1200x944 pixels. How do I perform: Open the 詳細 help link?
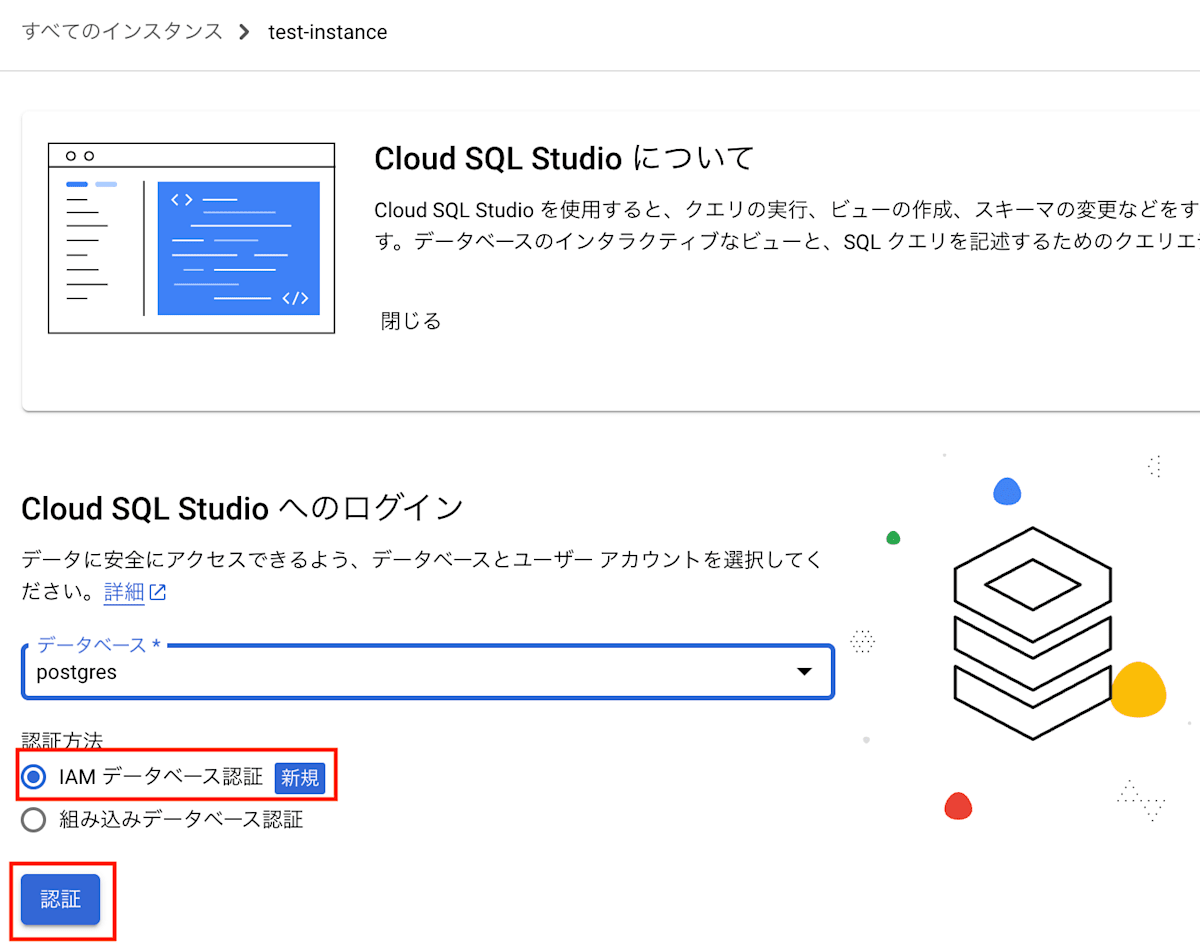124,592
